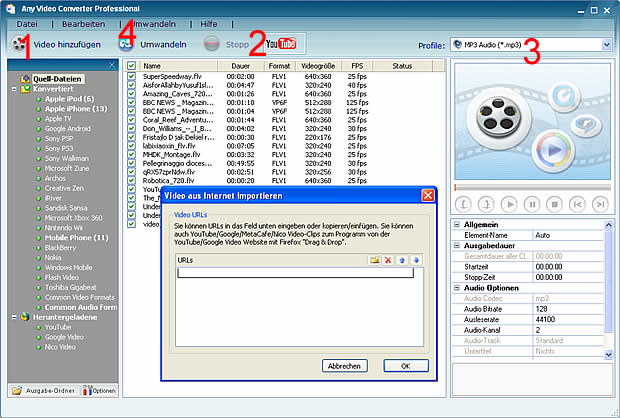Click the Ausleserate value 44100
The width and height of the screenshot is (620, 418).
pyautogui.click(x=568, y=320)
